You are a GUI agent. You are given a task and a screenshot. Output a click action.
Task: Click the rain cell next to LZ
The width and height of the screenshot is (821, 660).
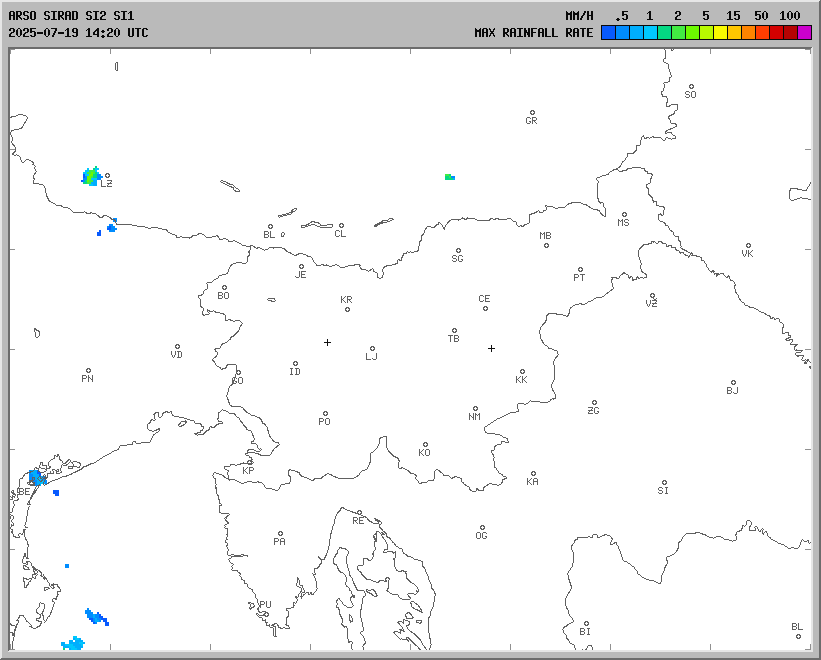point(91,177)
